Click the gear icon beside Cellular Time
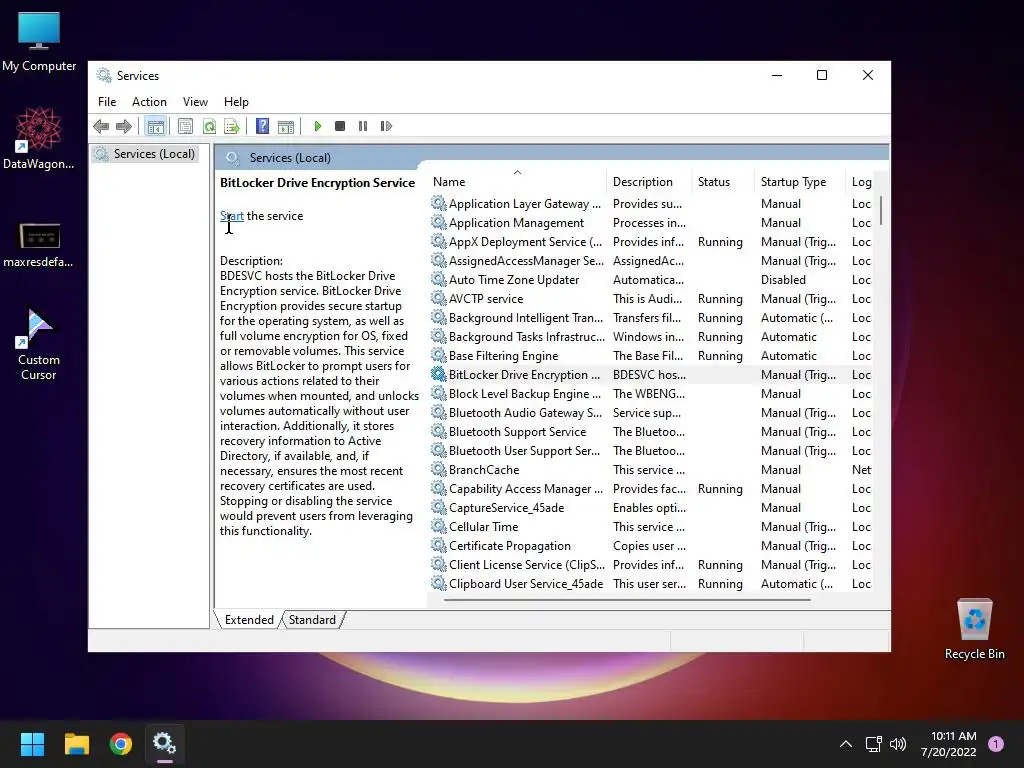 click(x=438, y=526)
